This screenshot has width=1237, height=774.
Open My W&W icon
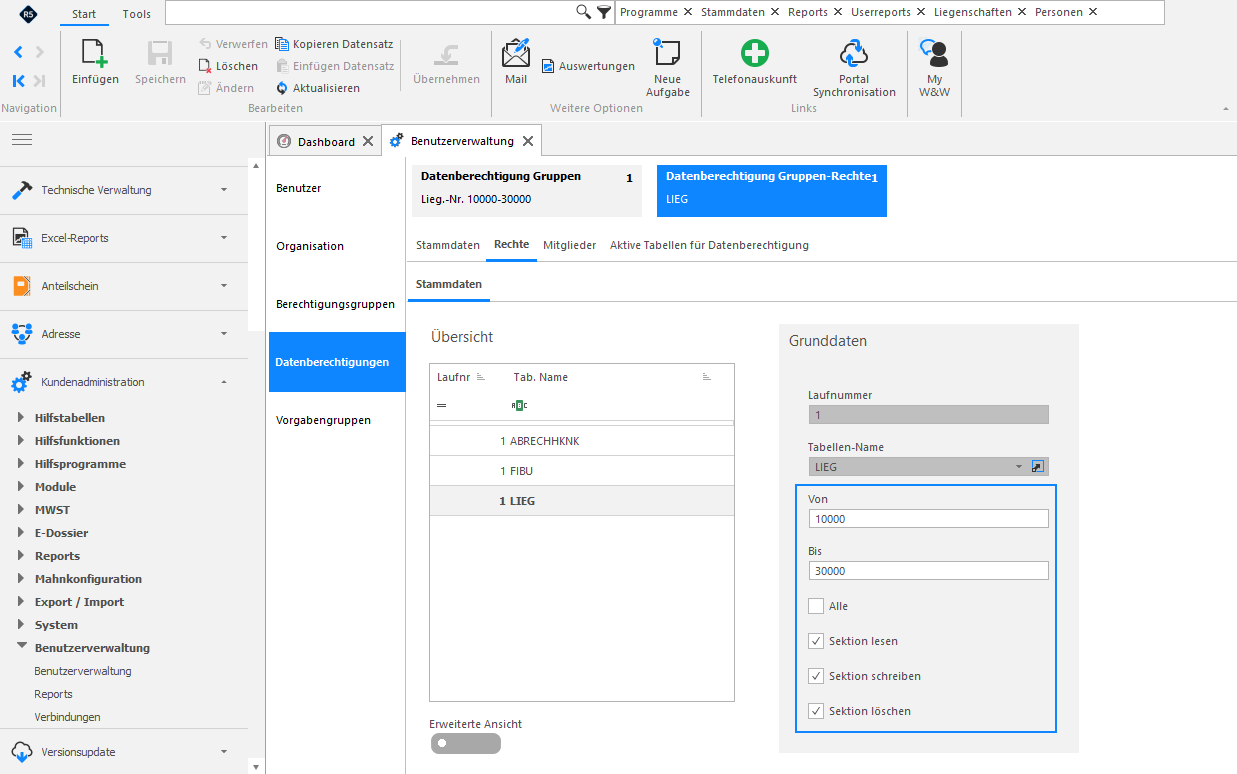[x=934, y=53]
